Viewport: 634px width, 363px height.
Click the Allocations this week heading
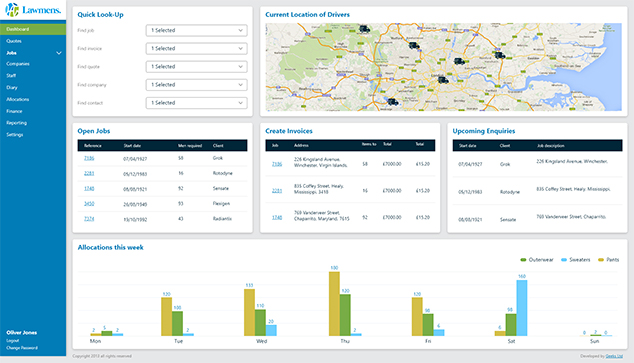pyautogui.click(x=110, y=247)
